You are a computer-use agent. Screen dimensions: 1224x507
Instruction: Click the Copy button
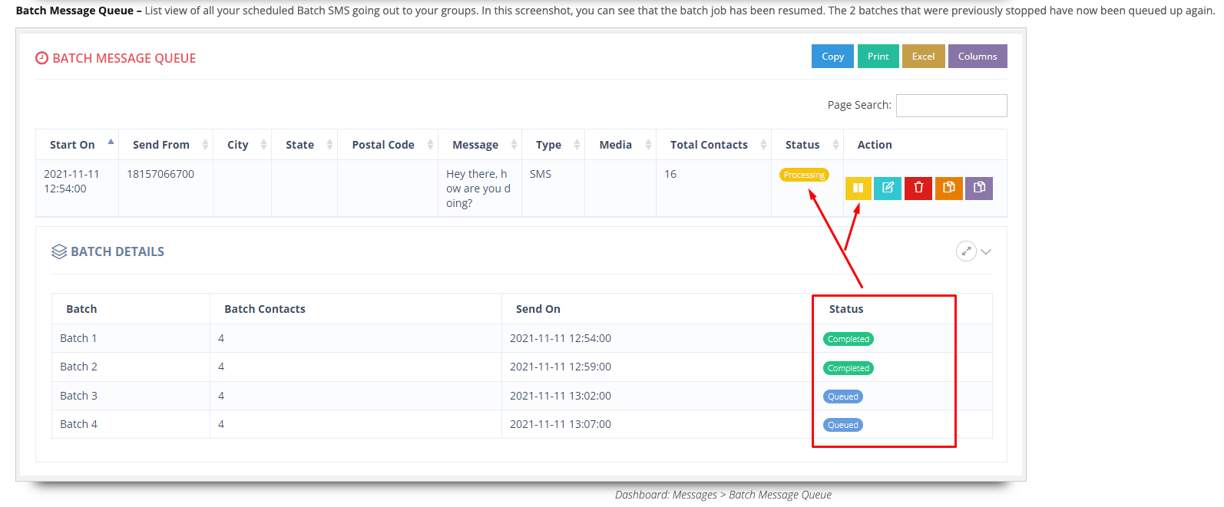[x=833, y=56]
